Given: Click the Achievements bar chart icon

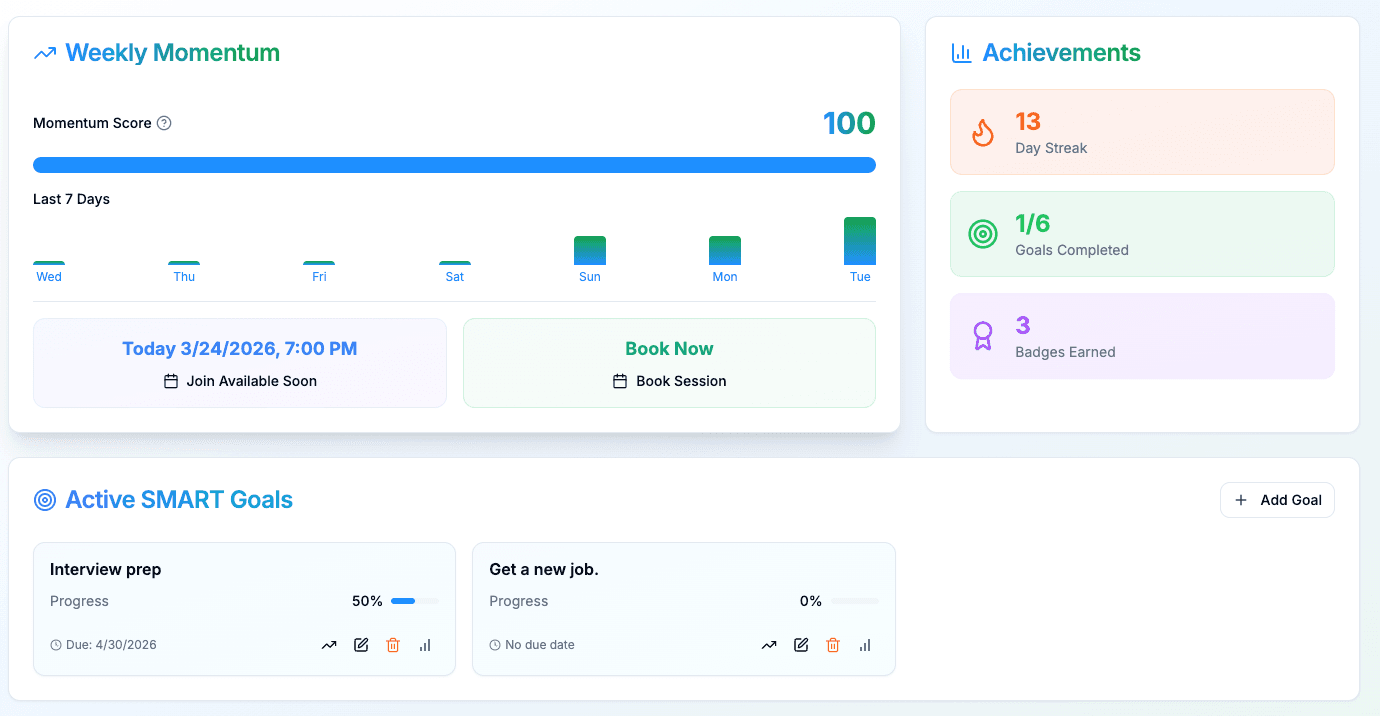Looking at the screenshot, I should click(x=961, y=53).
